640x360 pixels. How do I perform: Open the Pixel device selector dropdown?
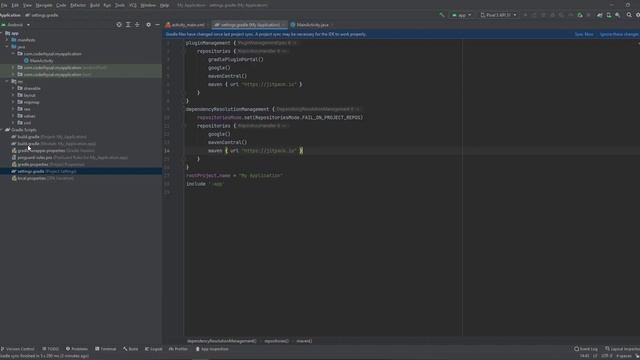pos(498,15)
